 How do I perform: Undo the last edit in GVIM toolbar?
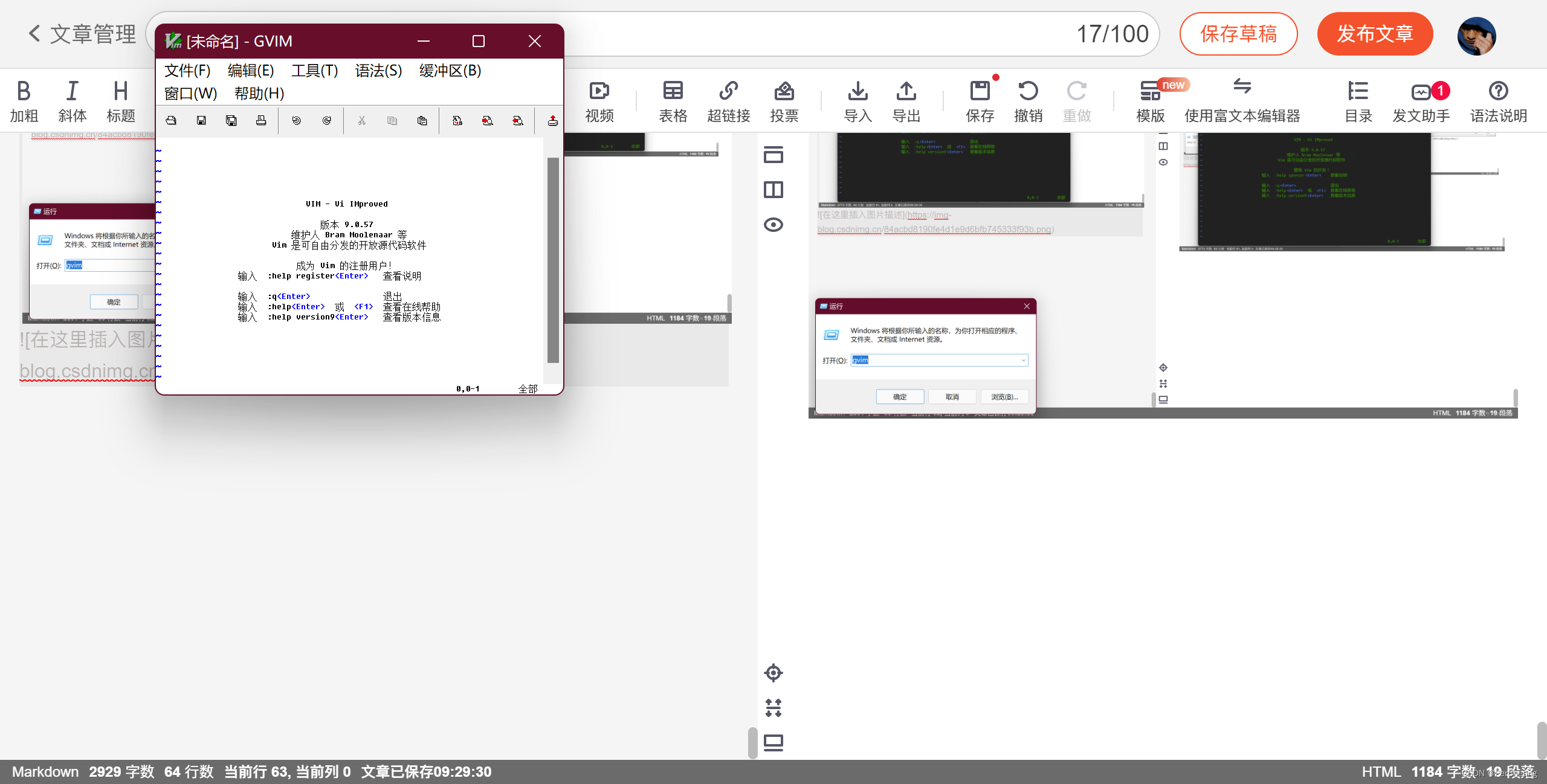296,120
